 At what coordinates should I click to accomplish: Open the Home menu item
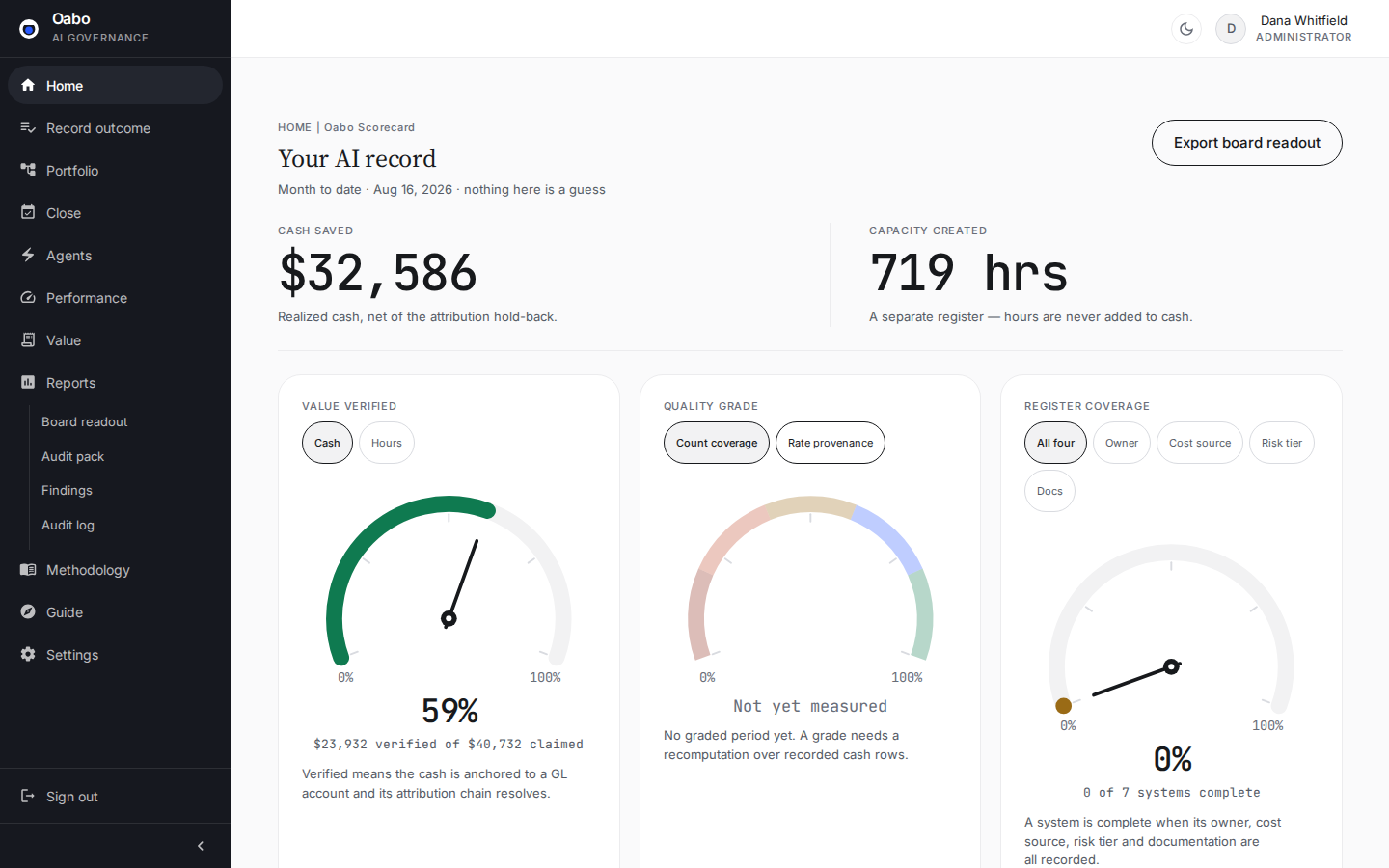click(x=115, y=85)
